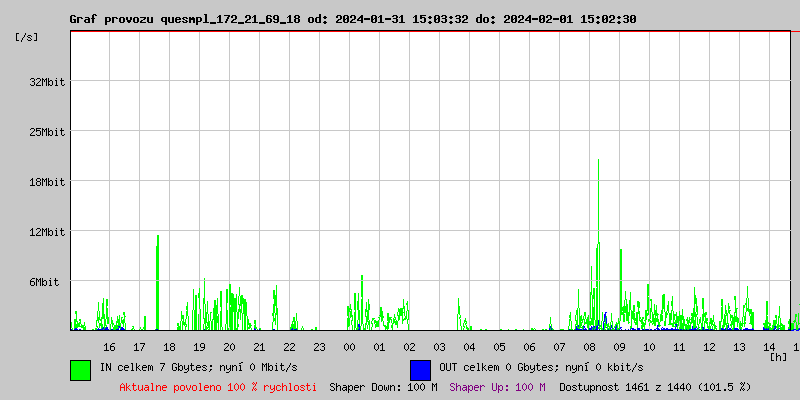Click the 'Shaper Down: 100 M' label
The height and width of the screenshot is (400, 800).
tap(383, 387)
